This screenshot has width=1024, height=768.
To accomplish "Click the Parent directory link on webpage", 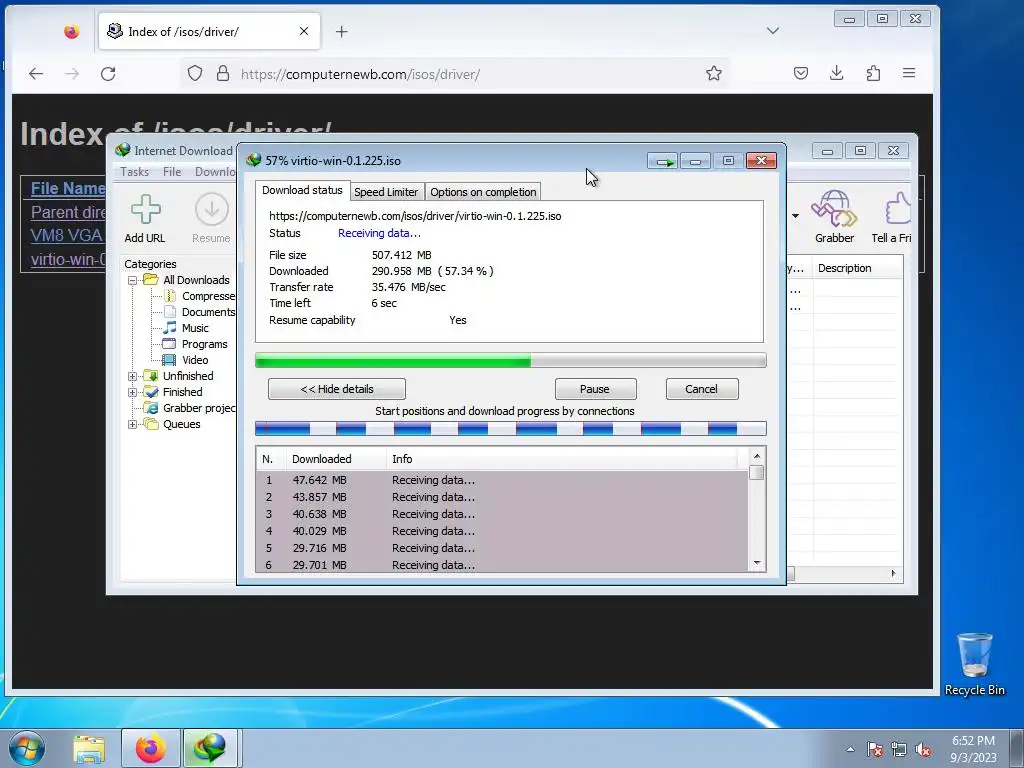I will pyautogui.click(x=68, y=212).
